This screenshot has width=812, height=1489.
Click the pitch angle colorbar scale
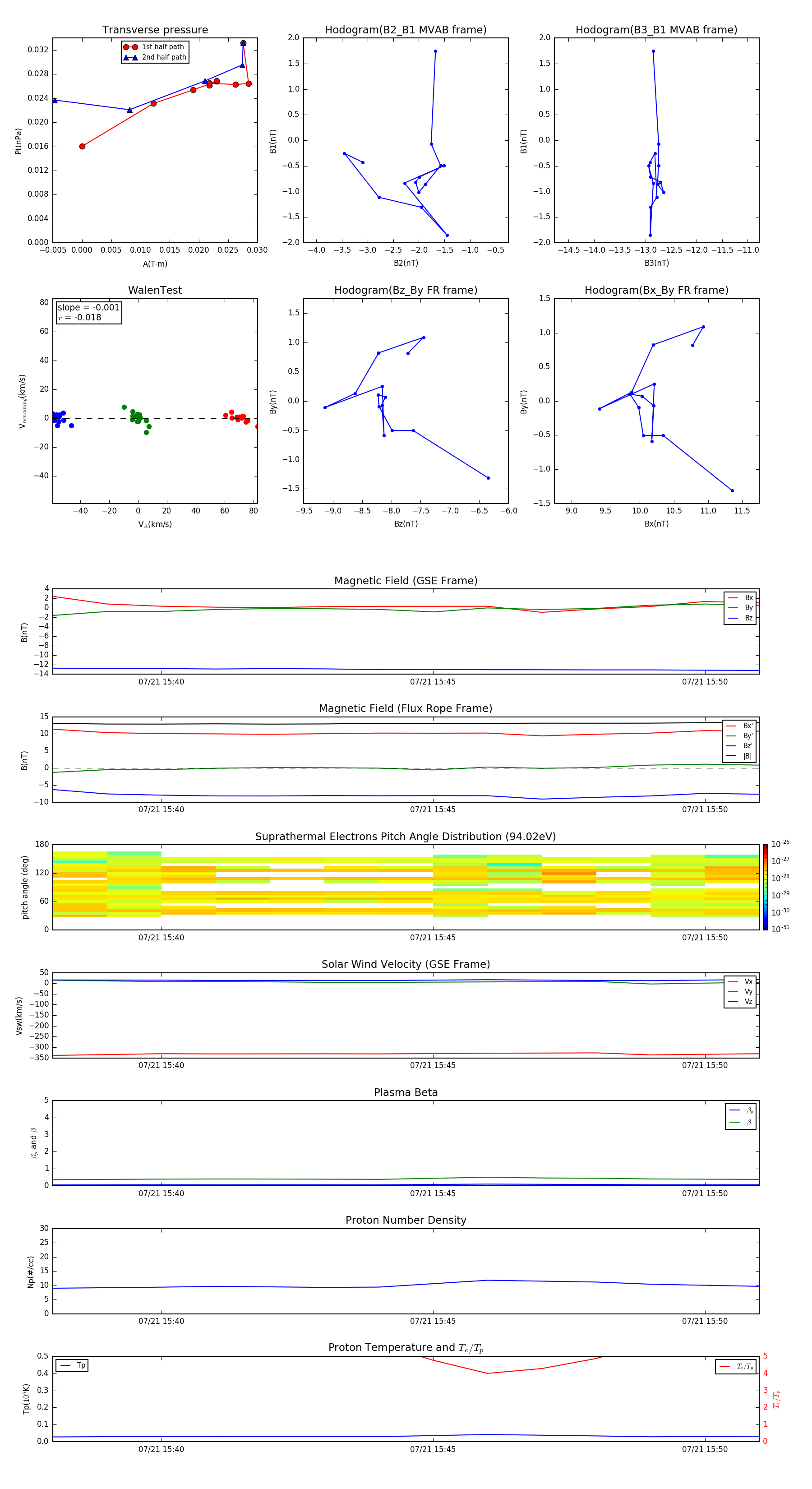click(x=765, y=887)
